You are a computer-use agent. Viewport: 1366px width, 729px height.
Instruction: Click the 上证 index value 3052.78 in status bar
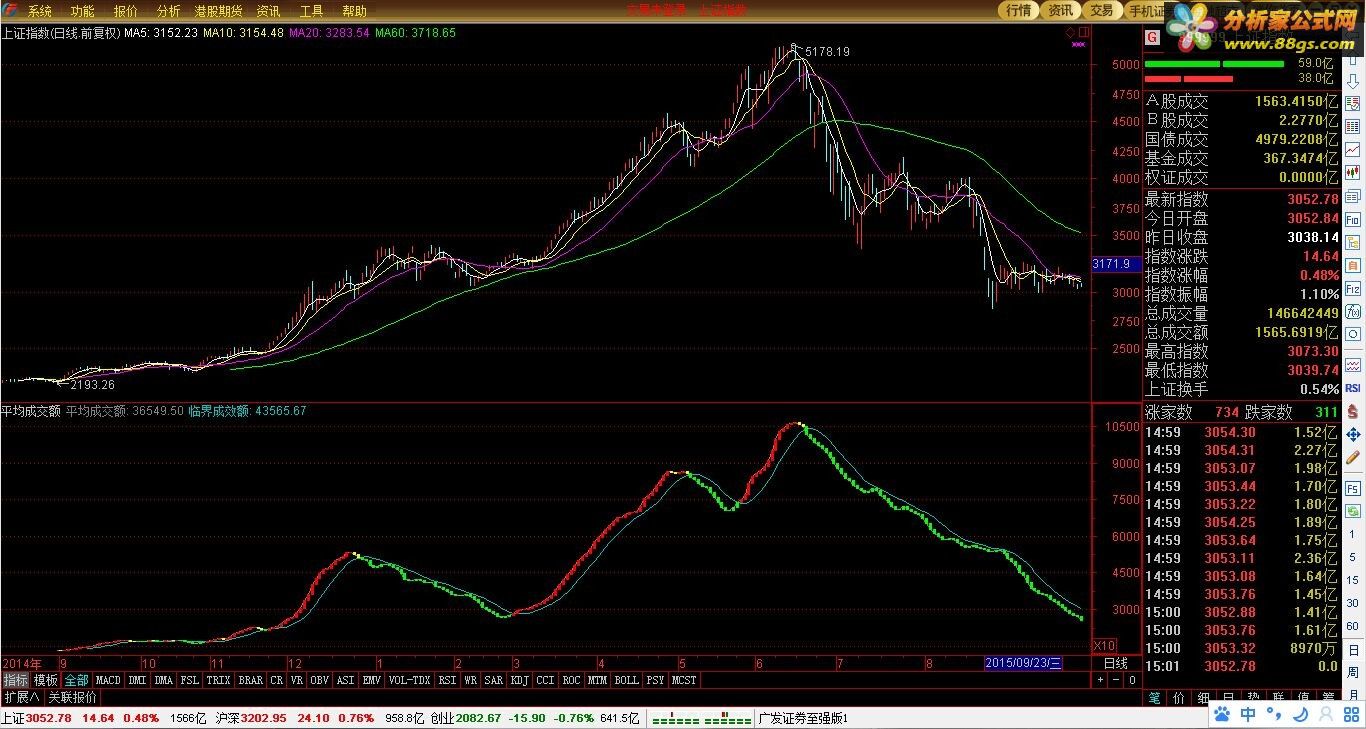click(x=48, y=718)
